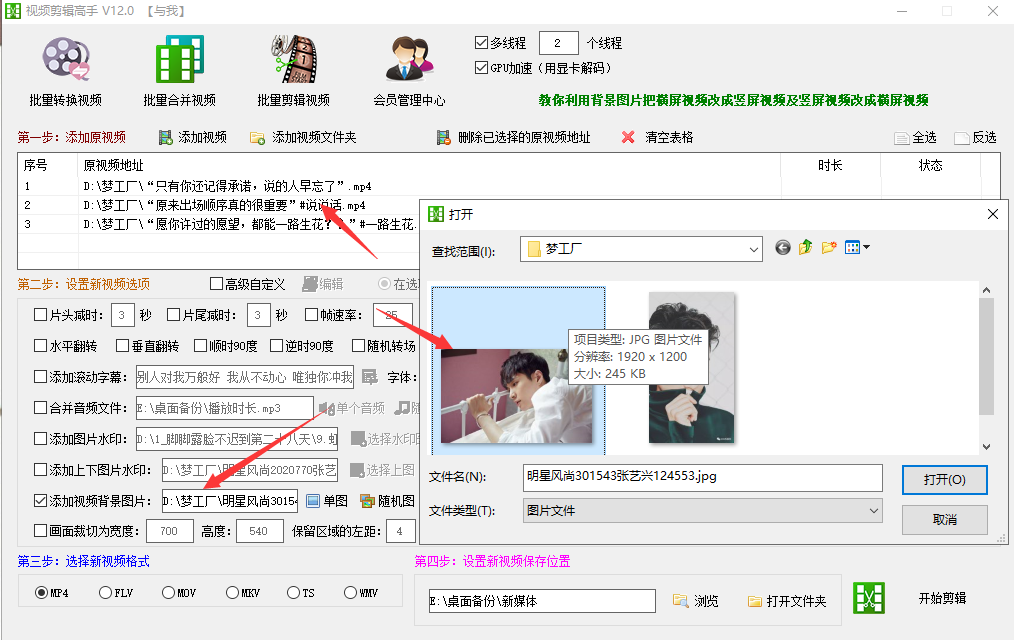The height and width of the screenshot is (640, 1014).
Task: Open the 批量剪辑视频 tool
Action: (x=293, y=71)
